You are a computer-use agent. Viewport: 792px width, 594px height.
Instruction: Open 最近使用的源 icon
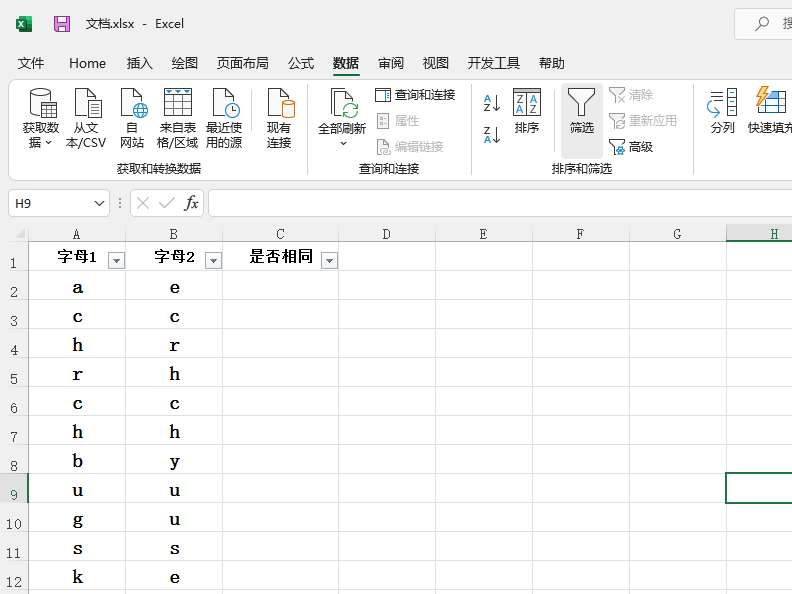click(x=225, y=103)
